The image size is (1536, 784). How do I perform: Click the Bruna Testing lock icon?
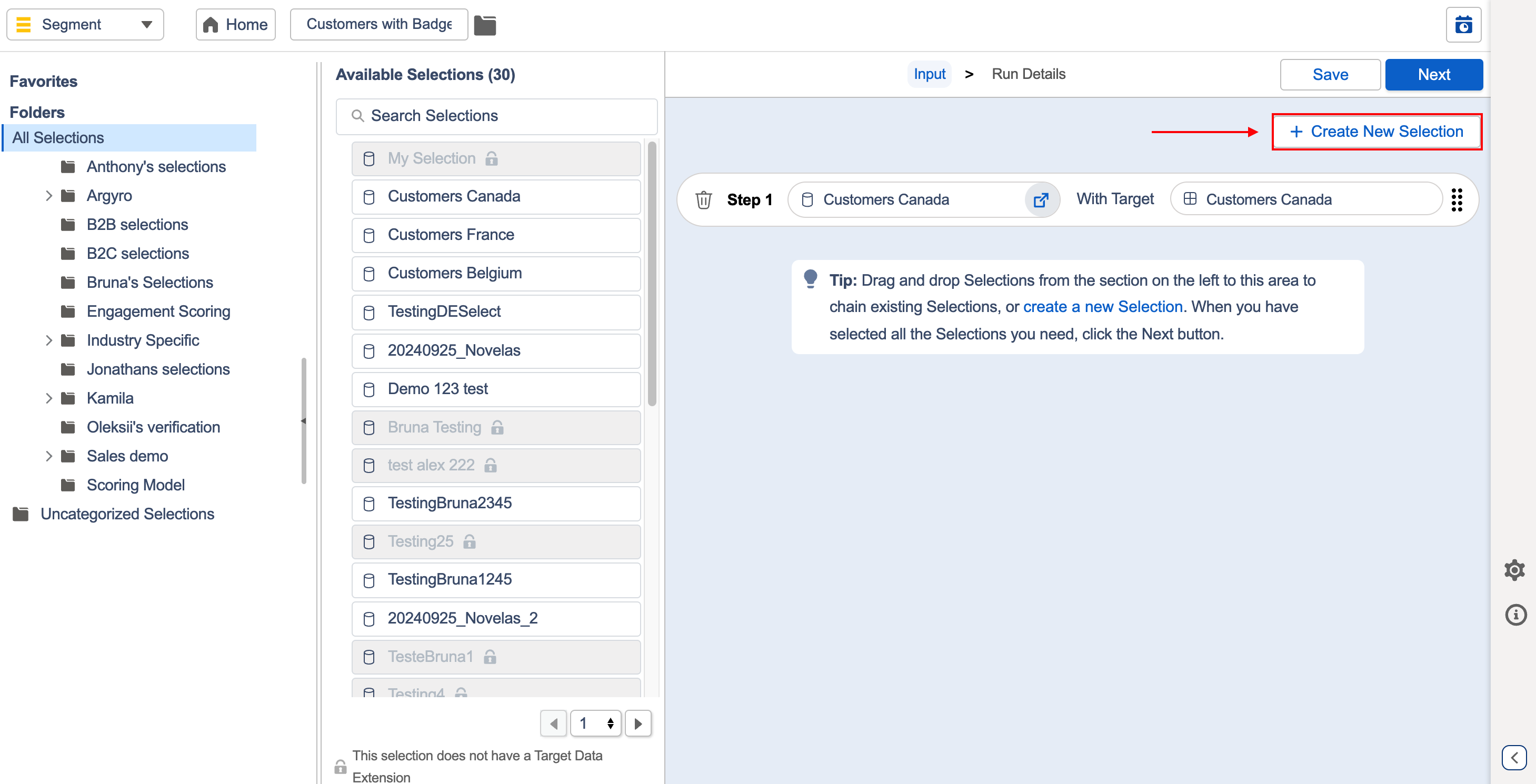click(497, 427)
